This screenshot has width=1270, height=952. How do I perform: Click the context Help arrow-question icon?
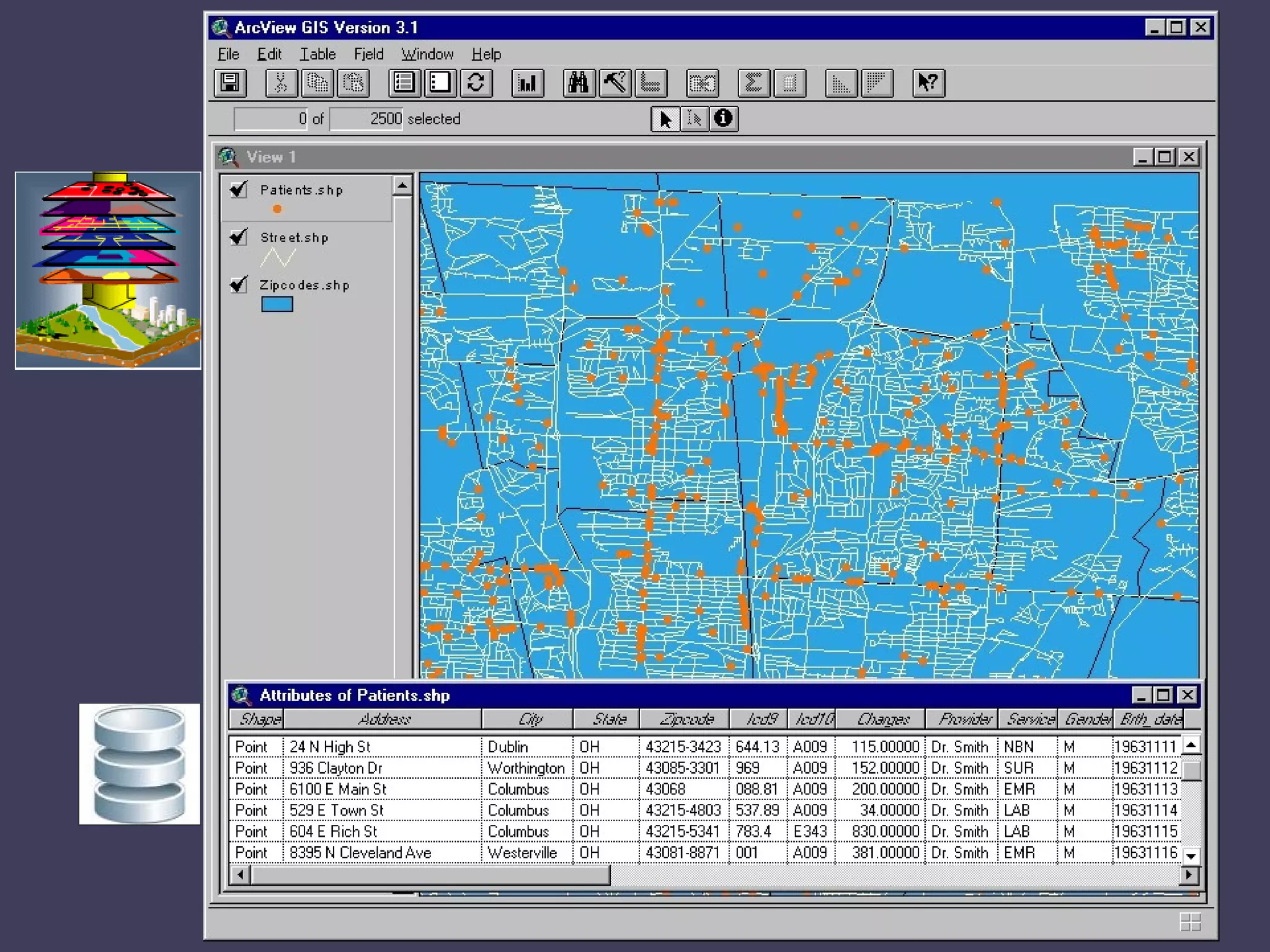point(928,83)
